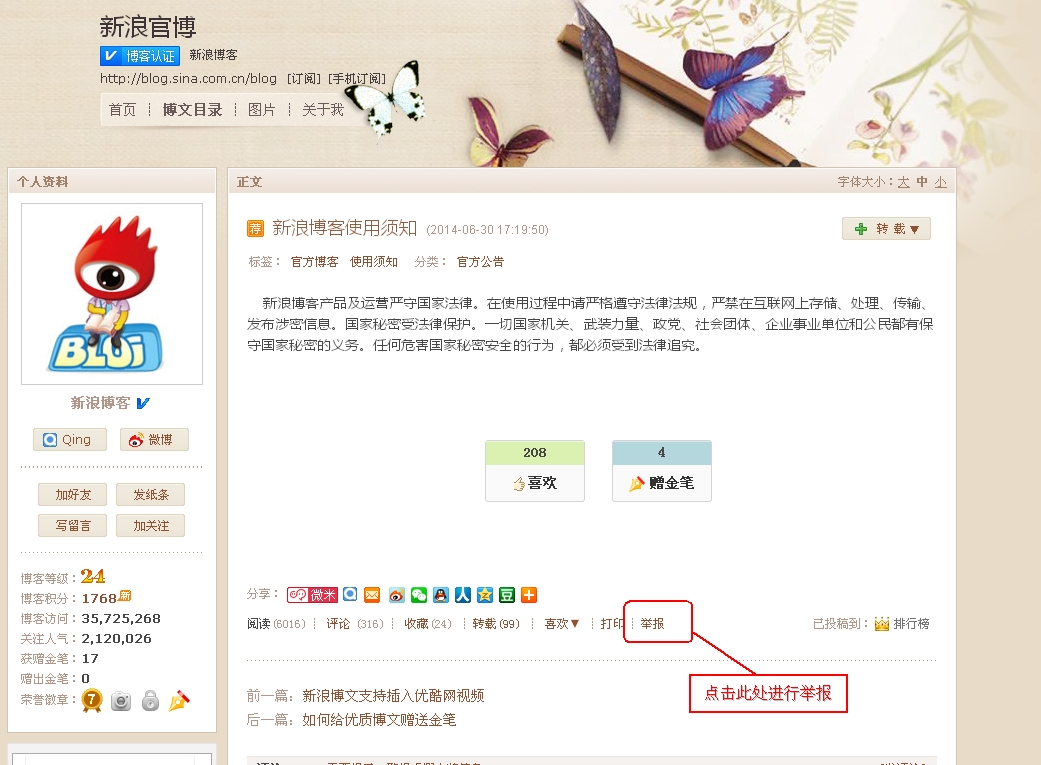This screenshot has width=1041, height=765.
Task: Share by email envelope icon
Action: click(372, 595)
